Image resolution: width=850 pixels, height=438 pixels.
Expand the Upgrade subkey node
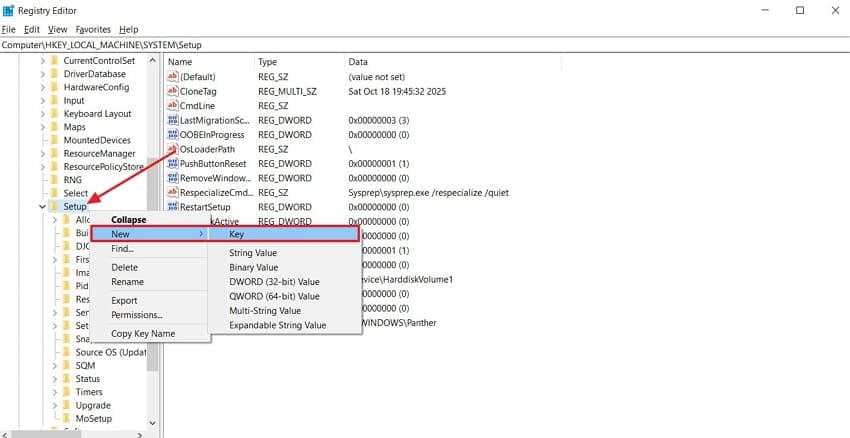pos(55,405)
